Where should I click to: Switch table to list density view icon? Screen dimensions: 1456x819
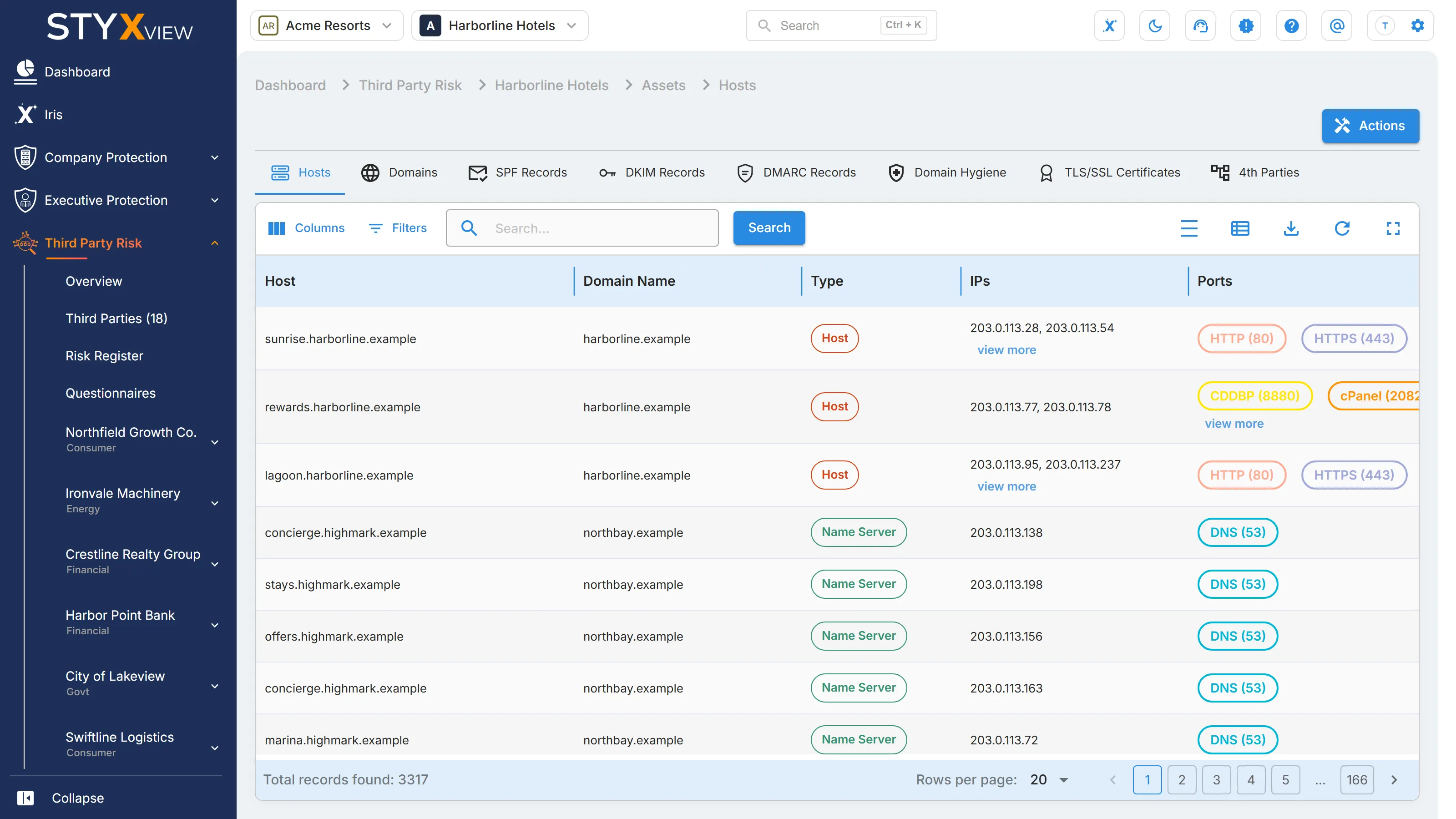tap(1189, 228)
